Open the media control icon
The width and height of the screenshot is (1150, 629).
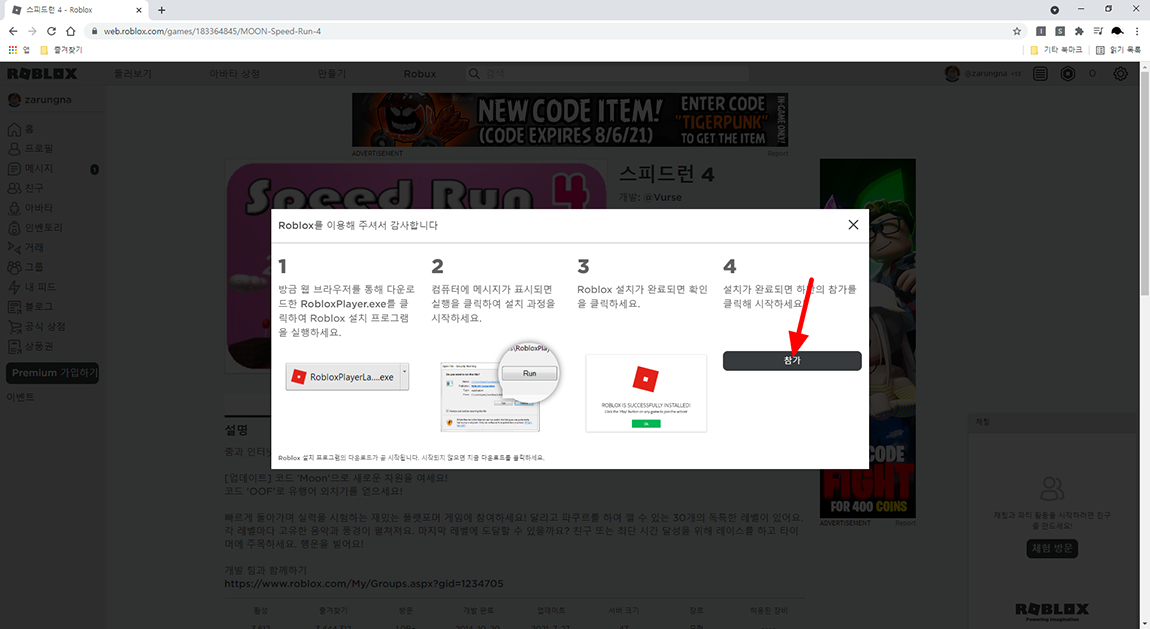tap(1098, 31)
